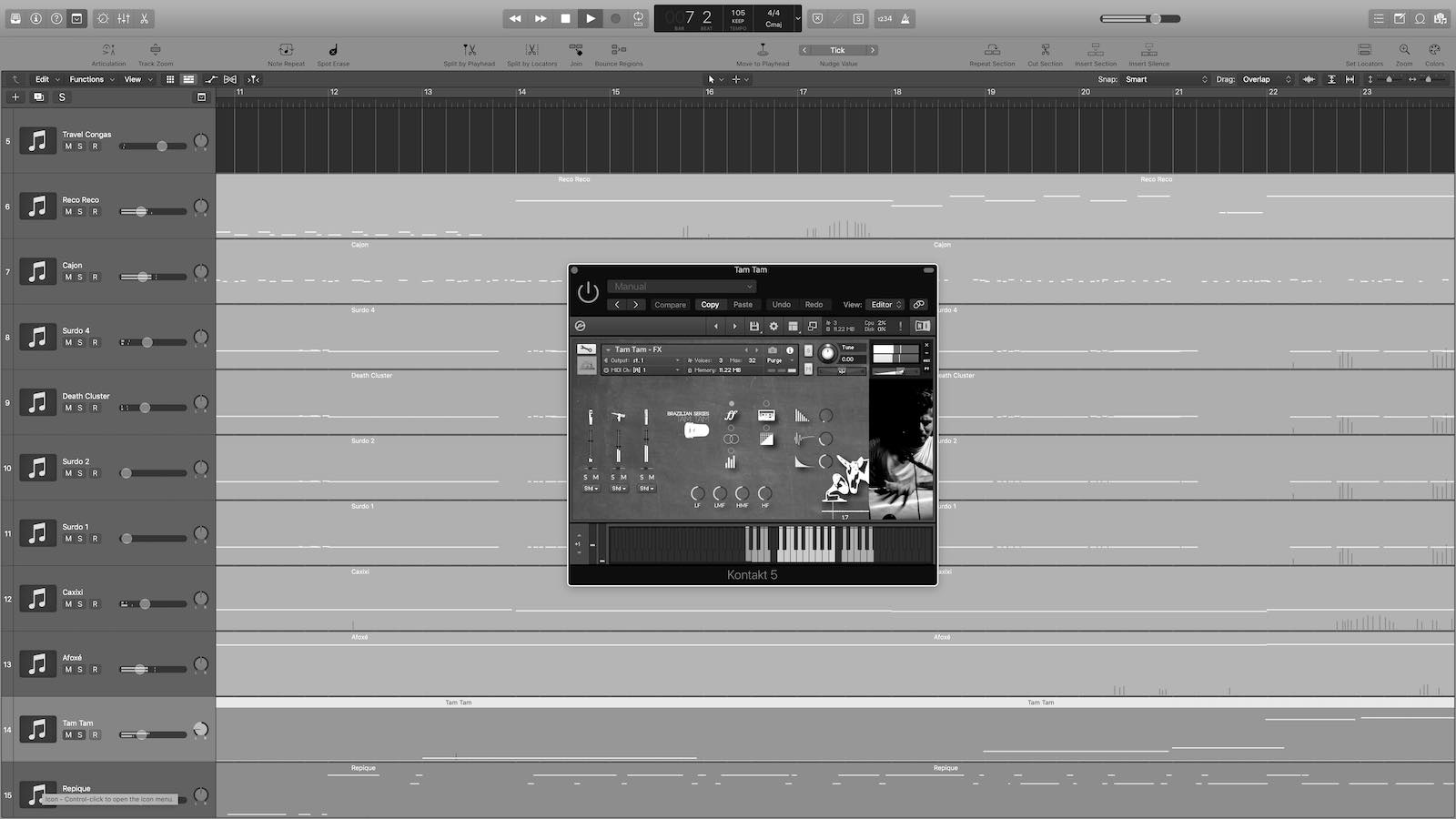Click the Rewind transport button
Viewport: 1456px width, 819px height.
[x=515, y=18]
